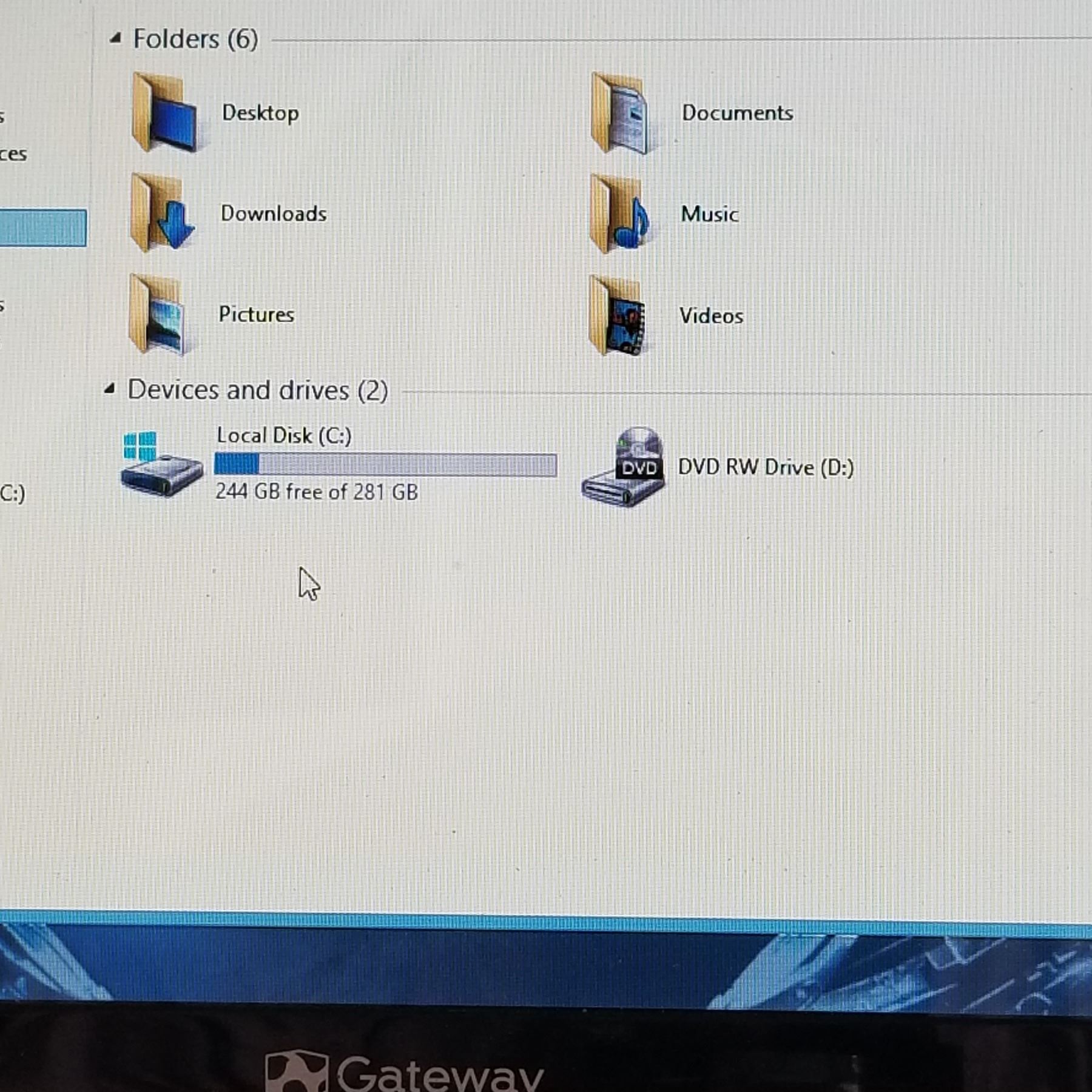Select the DVD RW Drive icon
1092x1092 pixels.
point(624,467)
